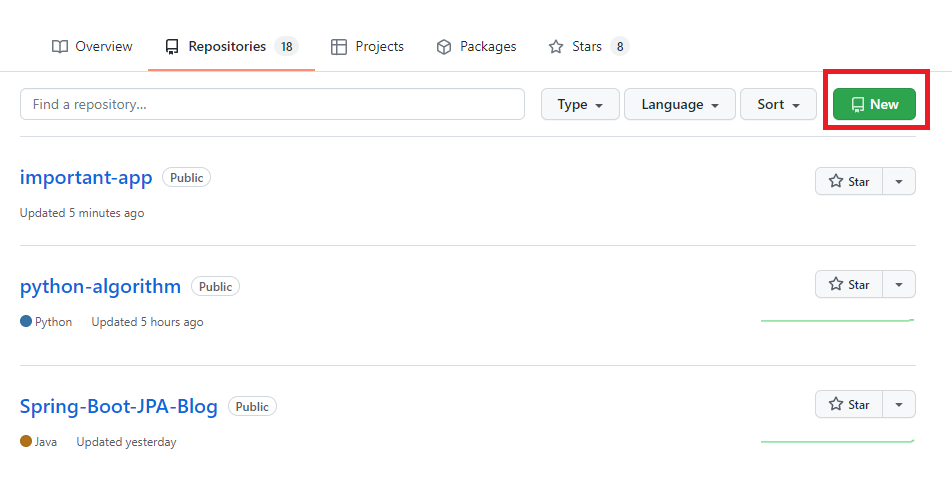The width and height of the screenshot is (952, 485).
Task: Click the python-algorithm activity sparkline graph
Action: tap(837, 320)
